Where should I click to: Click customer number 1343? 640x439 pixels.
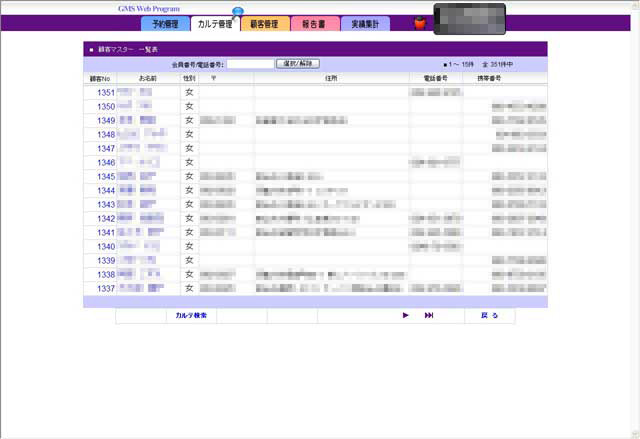106,205
